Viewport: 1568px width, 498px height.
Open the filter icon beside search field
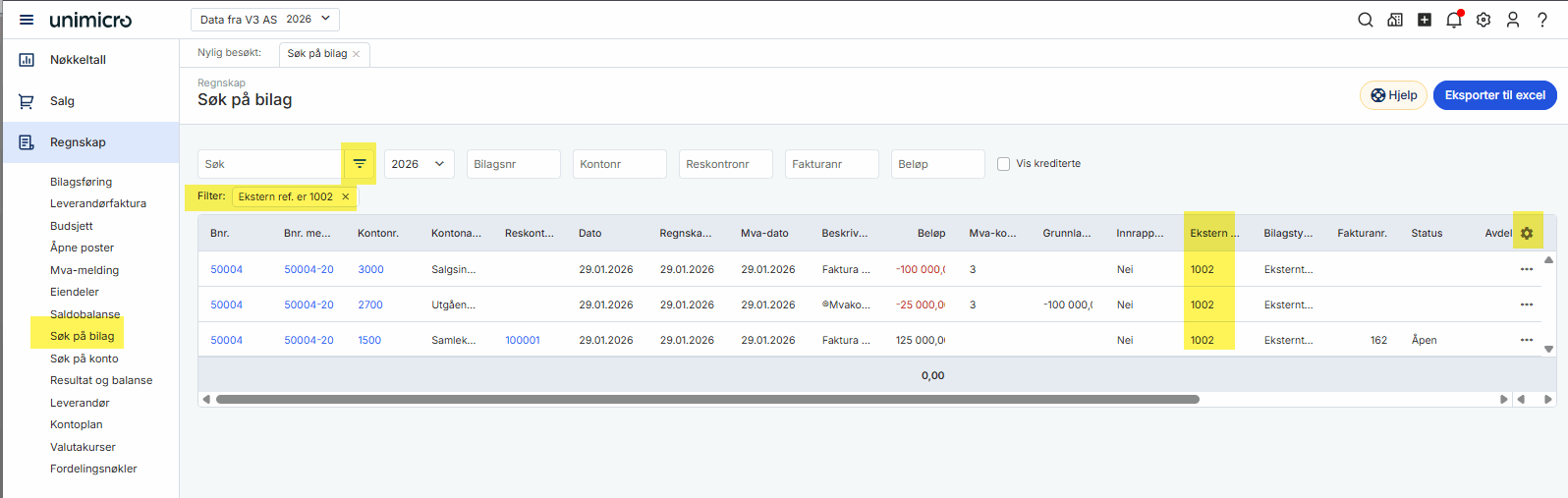[360, 164]
